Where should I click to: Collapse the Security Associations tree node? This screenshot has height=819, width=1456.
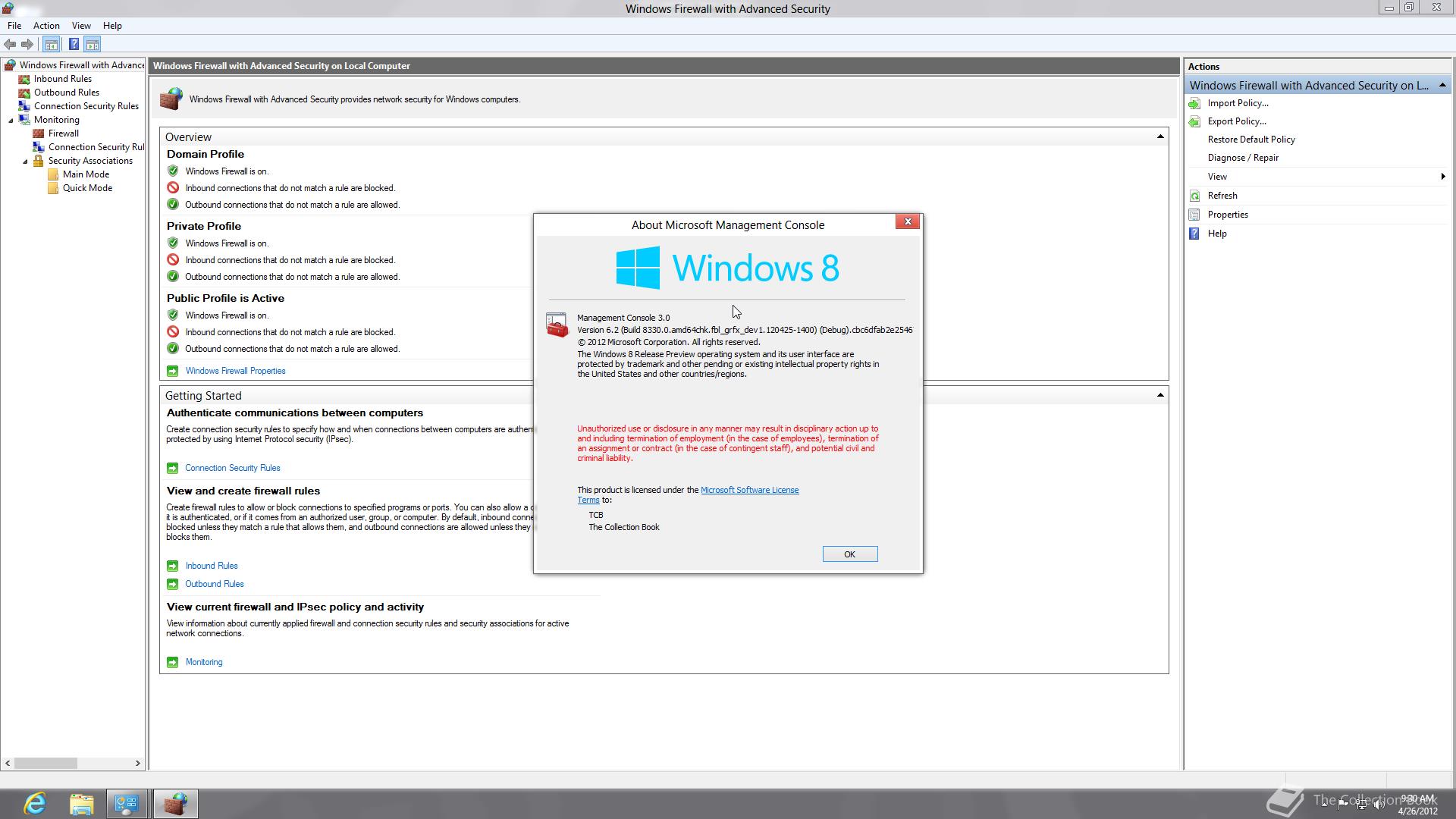25,161
